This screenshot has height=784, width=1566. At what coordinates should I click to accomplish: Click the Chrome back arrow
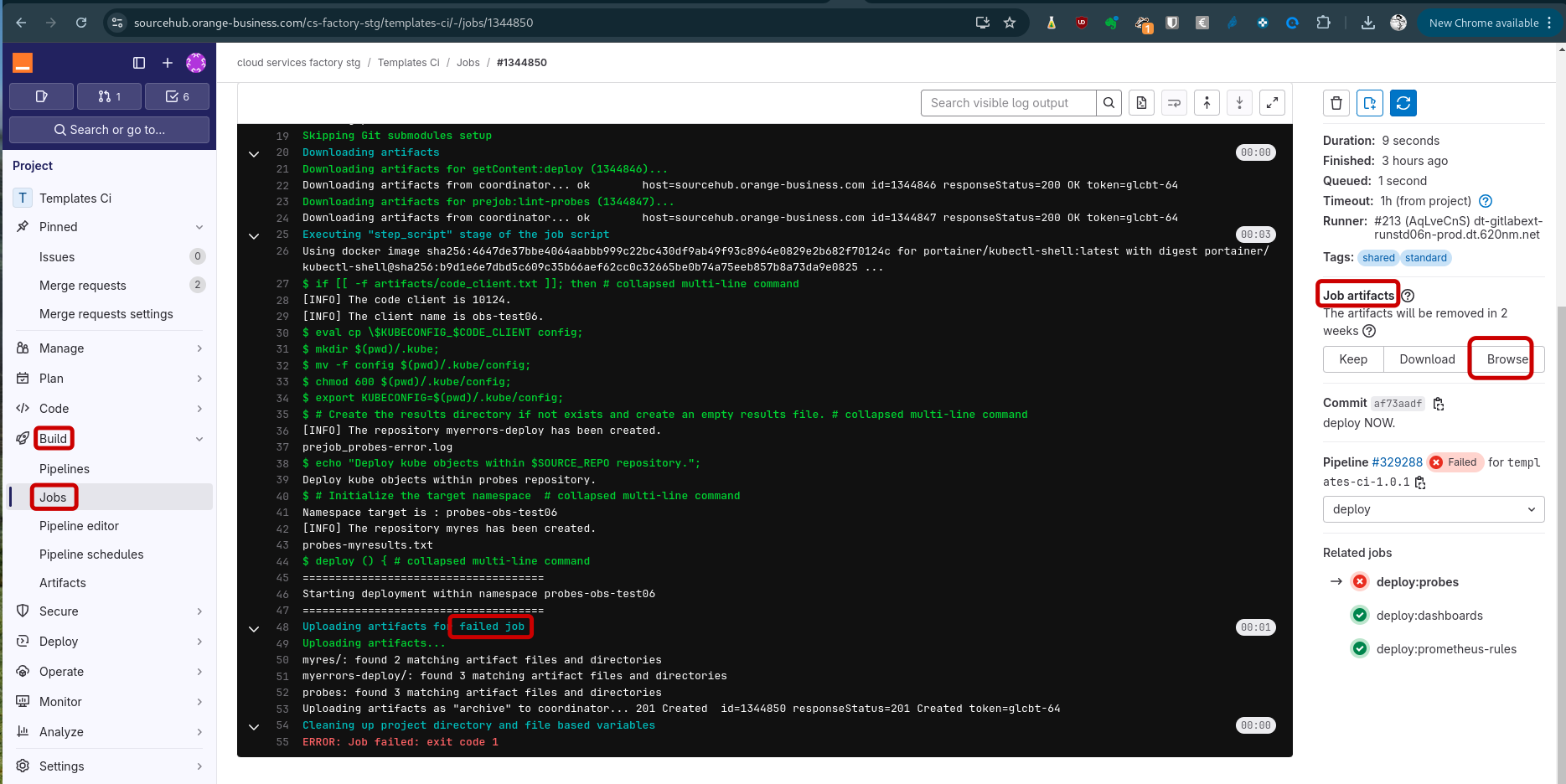coord(21,23)
